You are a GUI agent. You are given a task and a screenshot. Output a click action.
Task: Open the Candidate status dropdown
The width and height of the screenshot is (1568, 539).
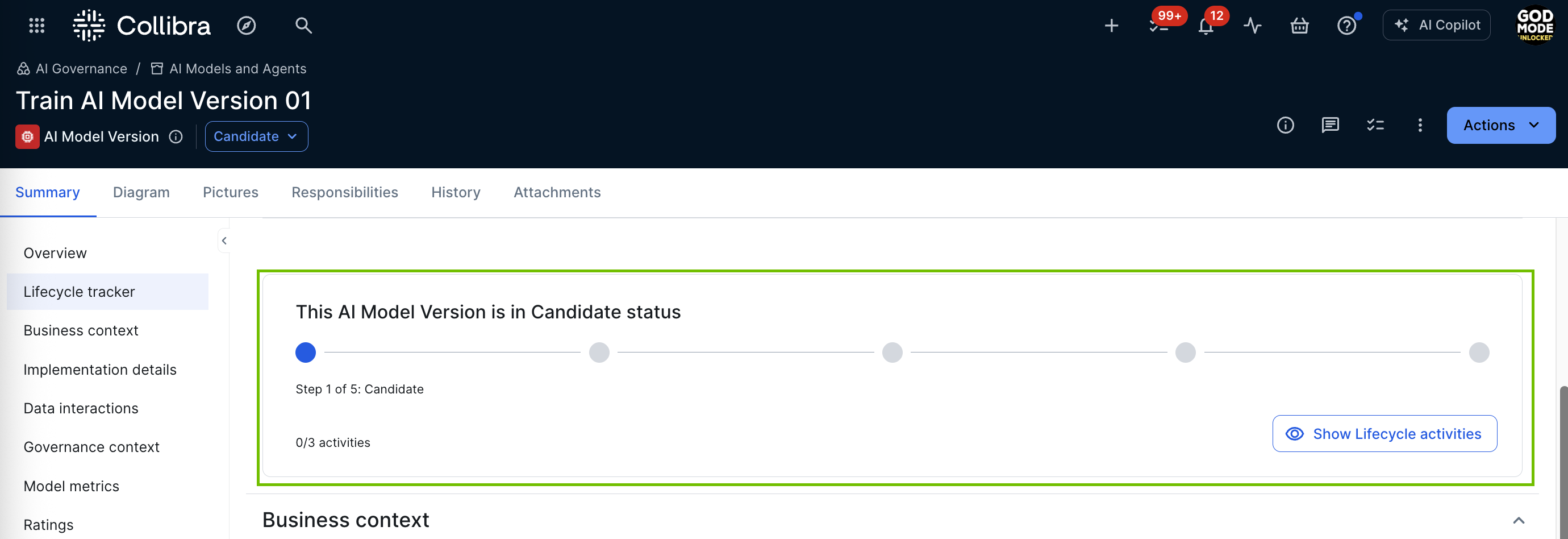point(256,136)
